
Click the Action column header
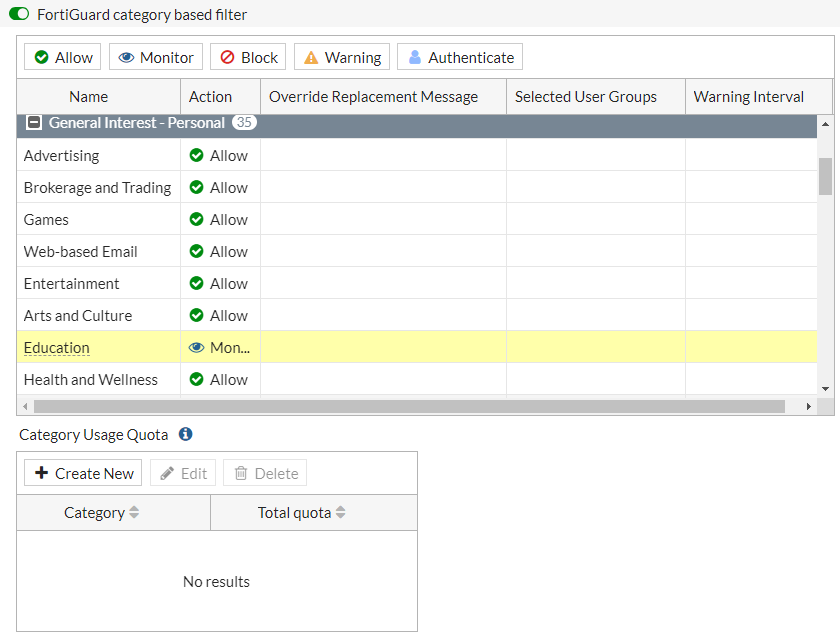click(221, 96)
